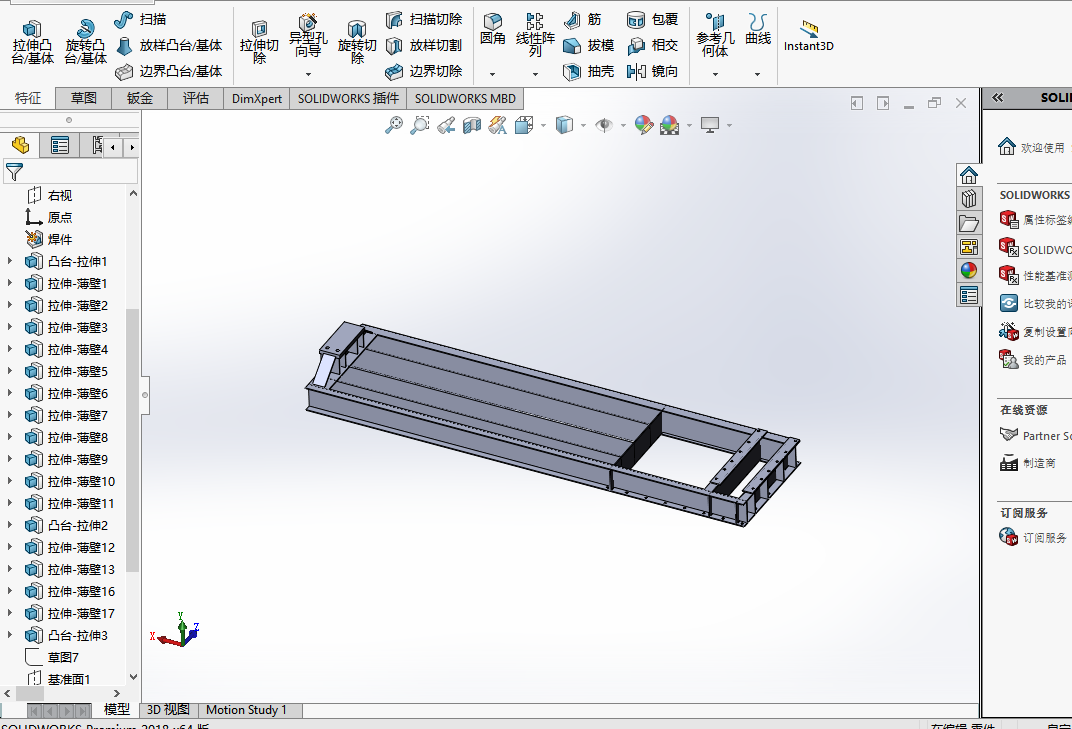Screen dimensions: 1072x729
Task: Select the 相交 intersect tool
Action: [x=652, y=45]
